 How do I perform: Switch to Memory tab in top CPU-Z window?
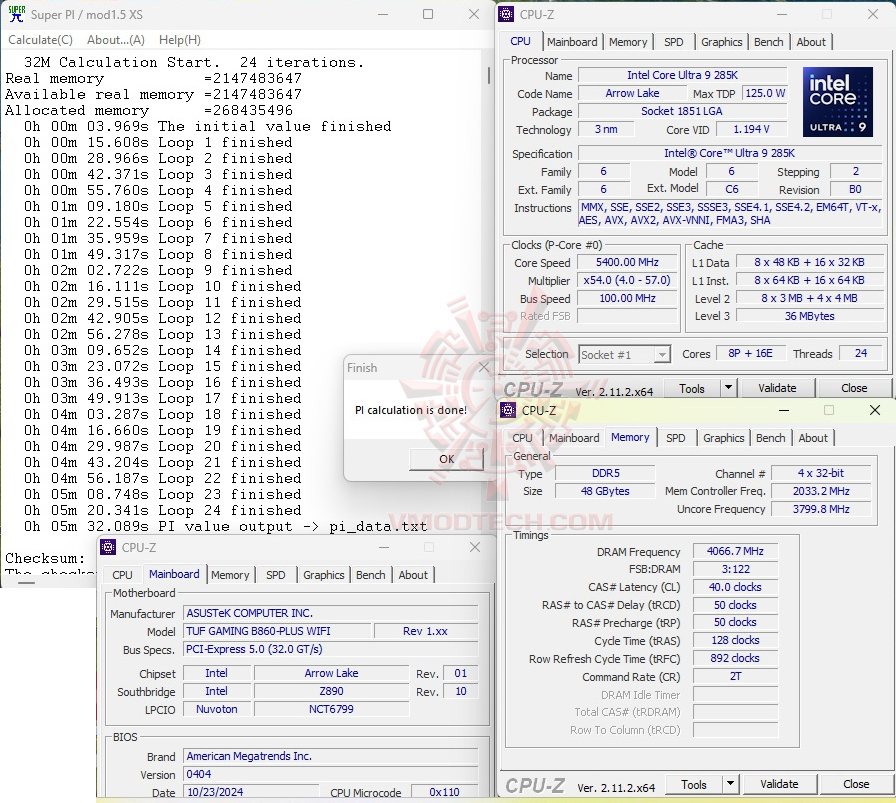pos(627,42)
